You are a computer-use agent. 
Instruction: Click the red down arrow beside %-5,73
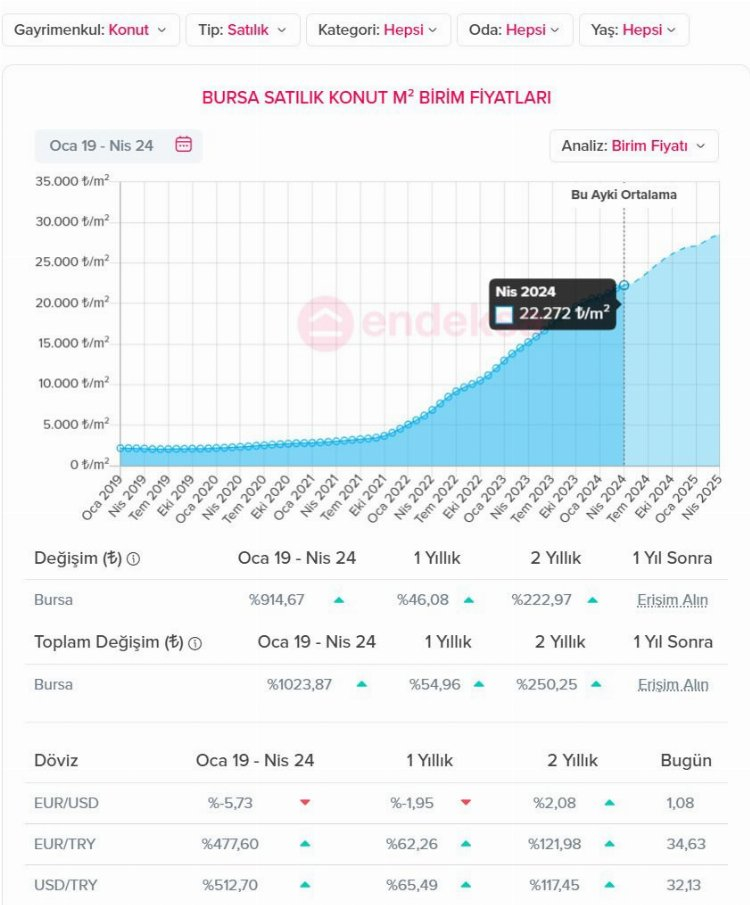(305, 802)
